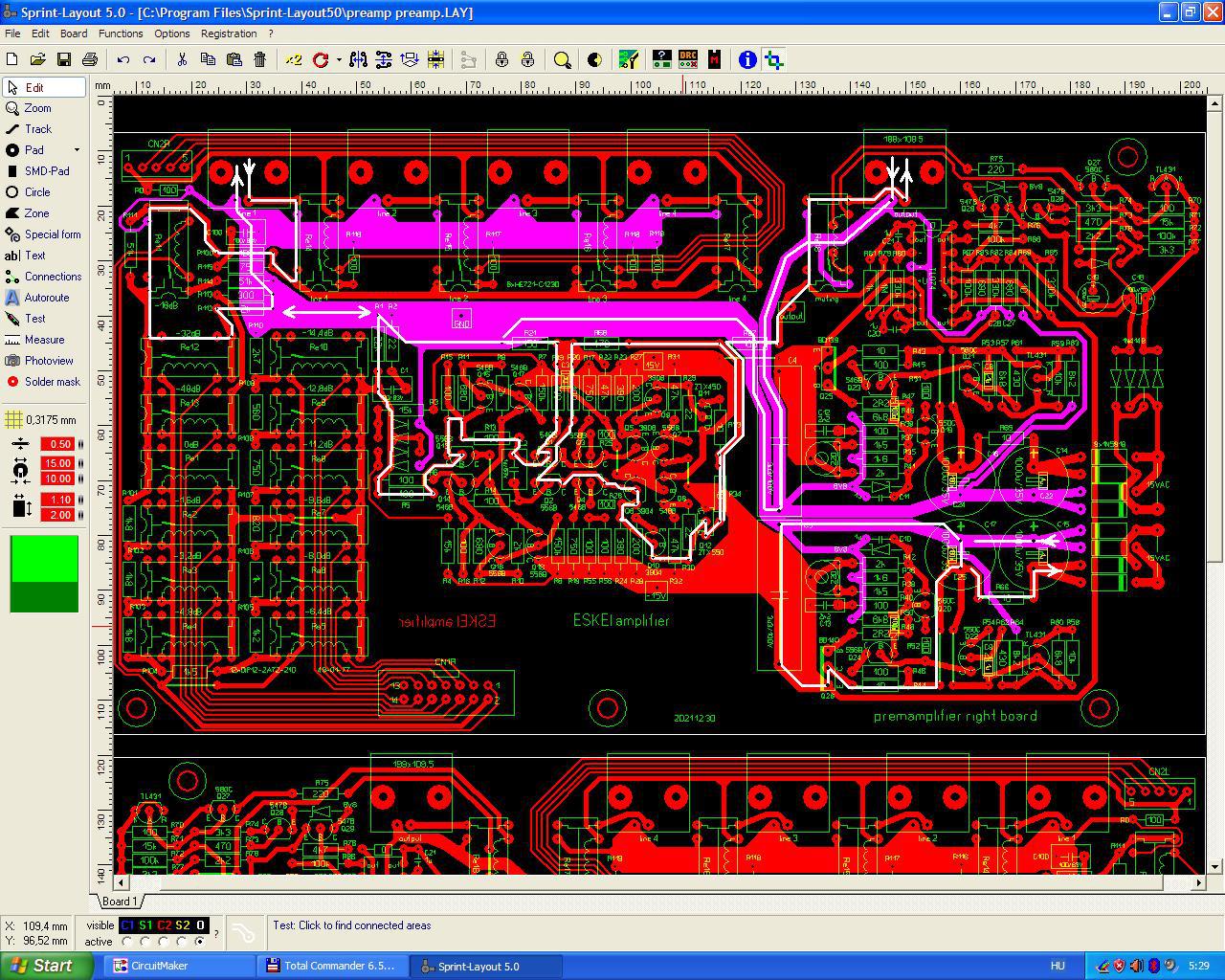Screen dimensions: 1225x980
Task: Copy the selected elements
Action: (208, 59)
